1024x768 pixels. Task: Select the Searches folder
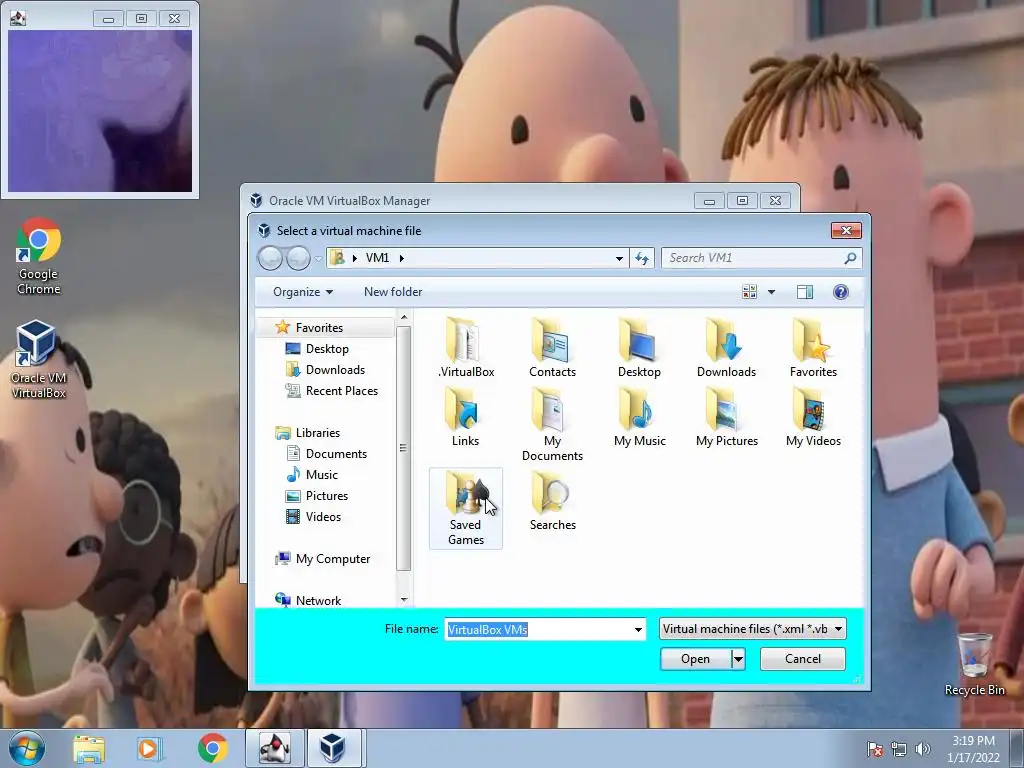552,501
